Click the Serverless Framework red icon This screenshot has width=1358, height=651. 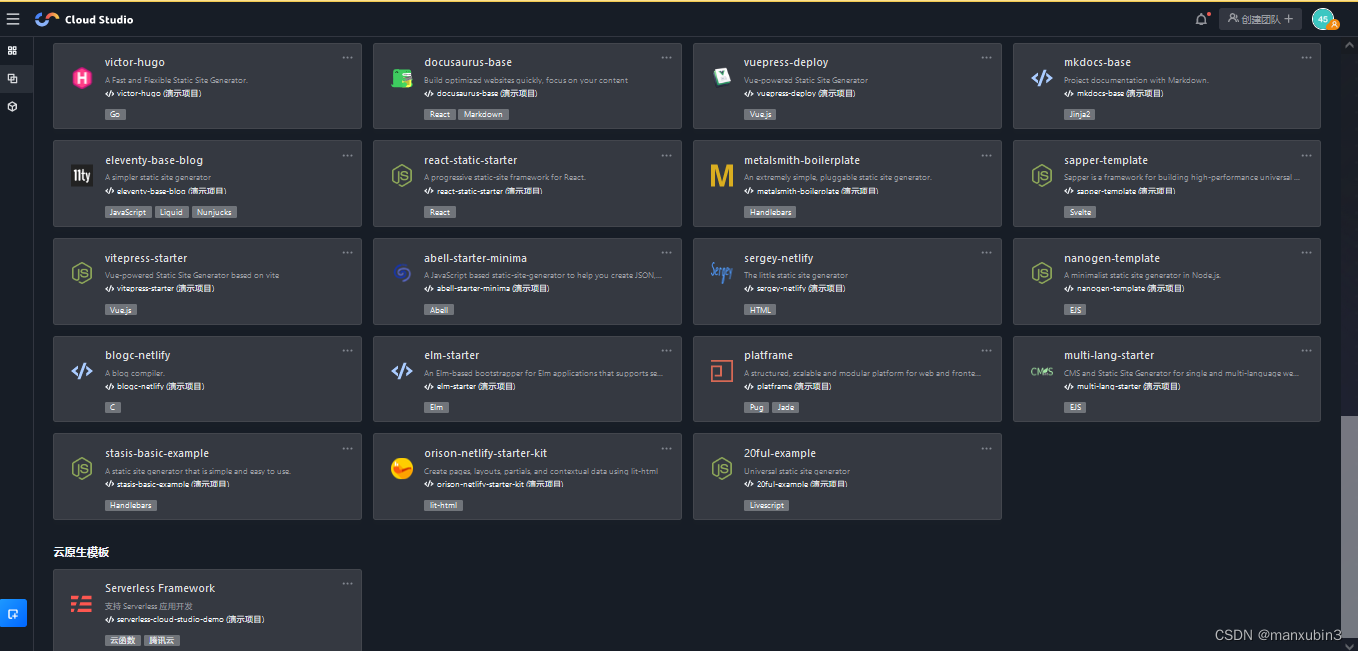82,604
